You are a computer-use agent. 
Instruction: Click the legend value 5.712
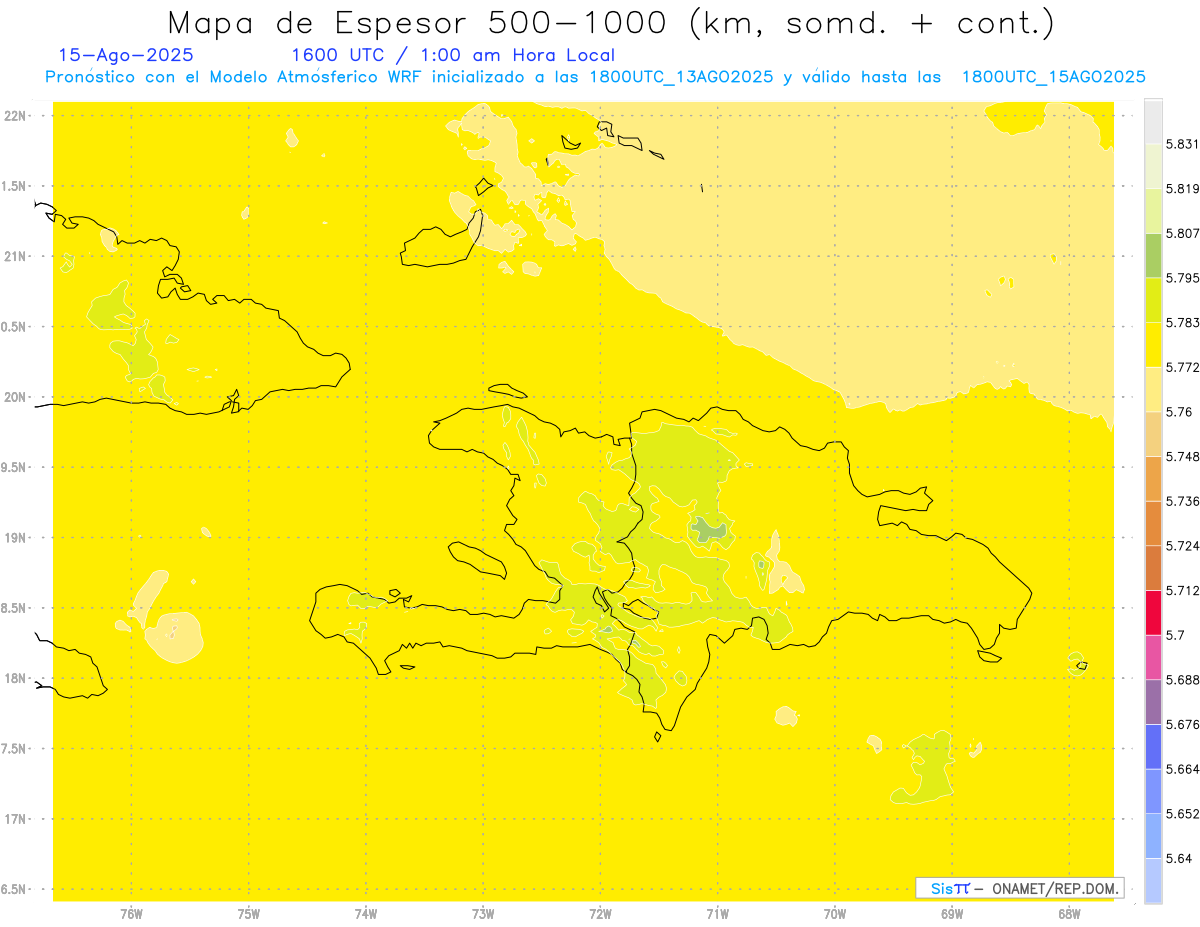1183,590
